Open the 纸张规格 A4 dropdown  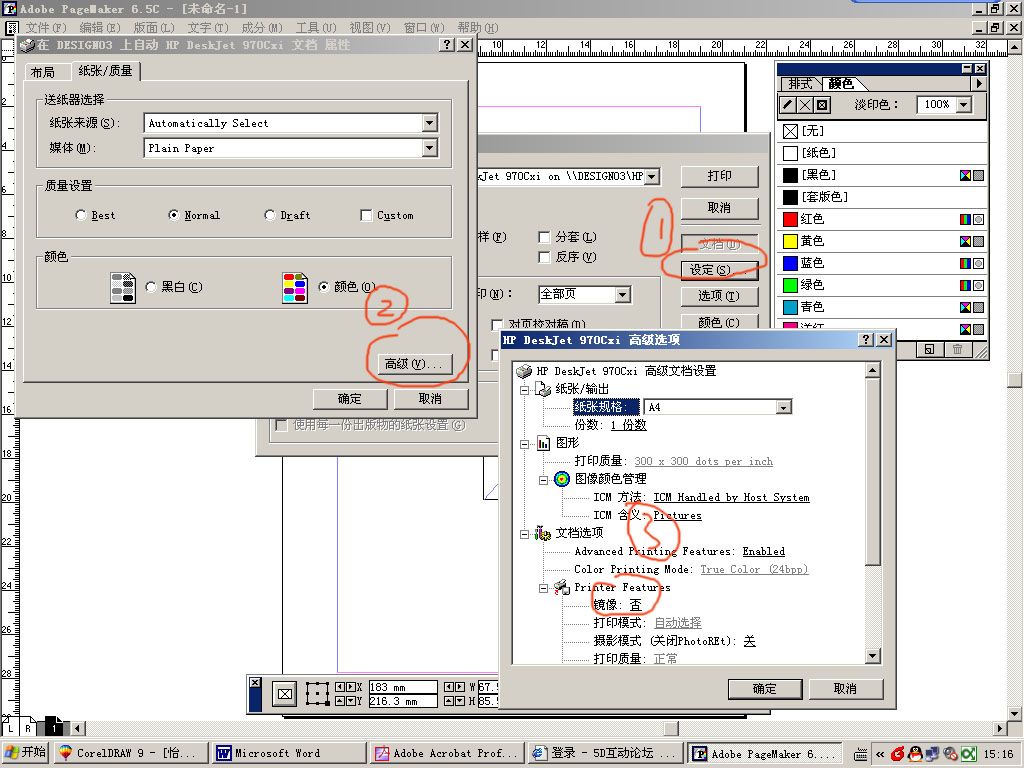[x=783, y=408]
